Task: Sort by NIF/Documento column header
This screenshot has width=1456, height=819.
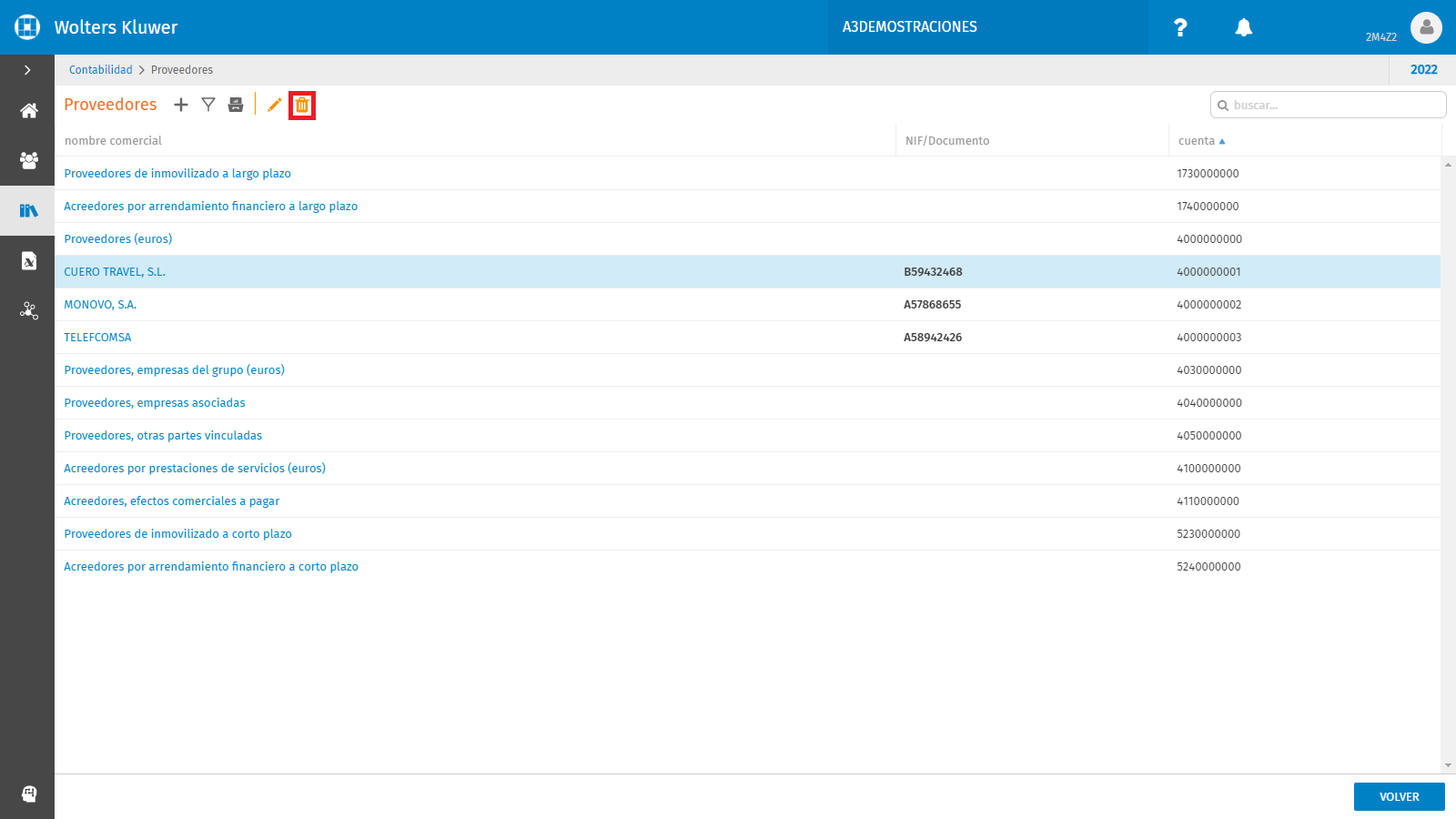Action: [947, 141]
